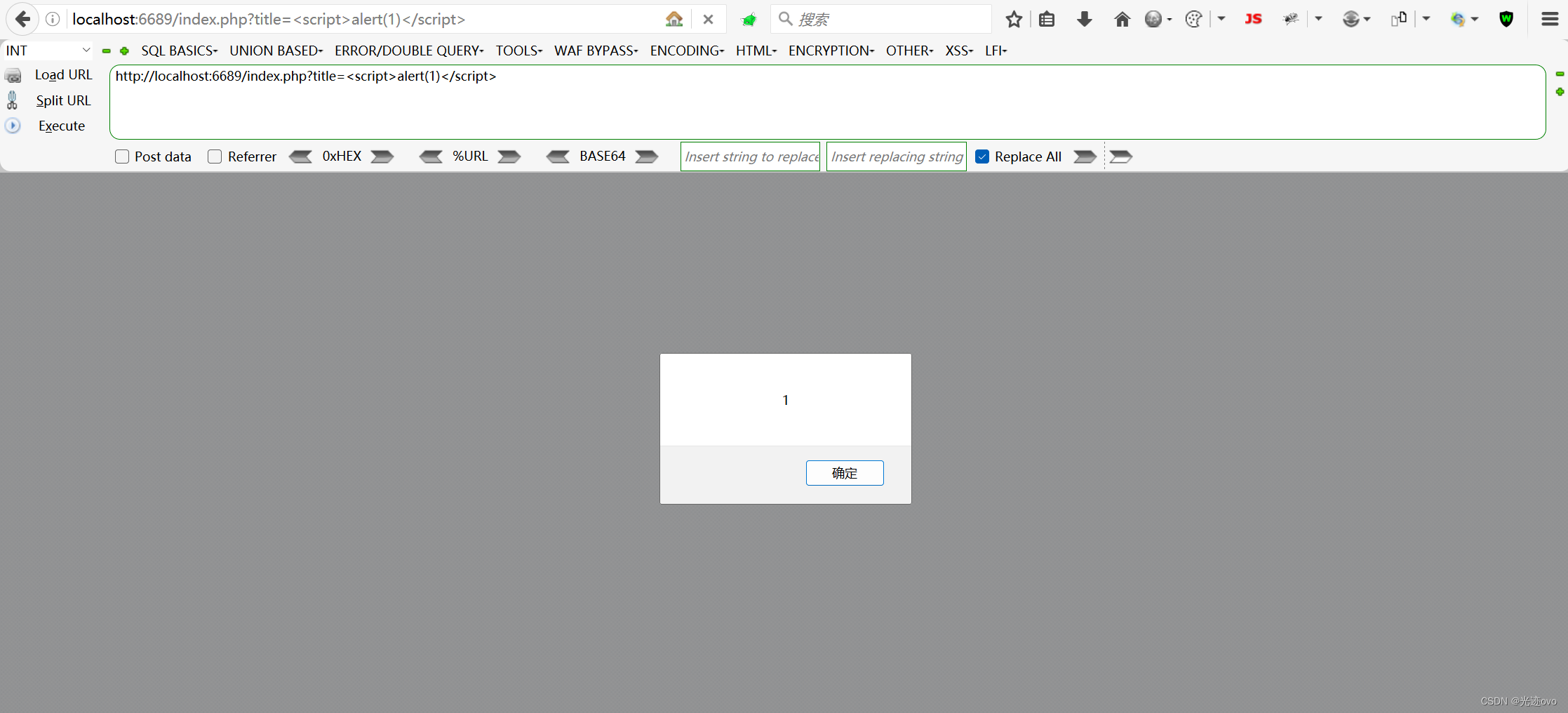Viewport: 1568px width, 713px height.
Task: Shrink the URL box with right-edge minus icon
Action: pos(1560,74)
